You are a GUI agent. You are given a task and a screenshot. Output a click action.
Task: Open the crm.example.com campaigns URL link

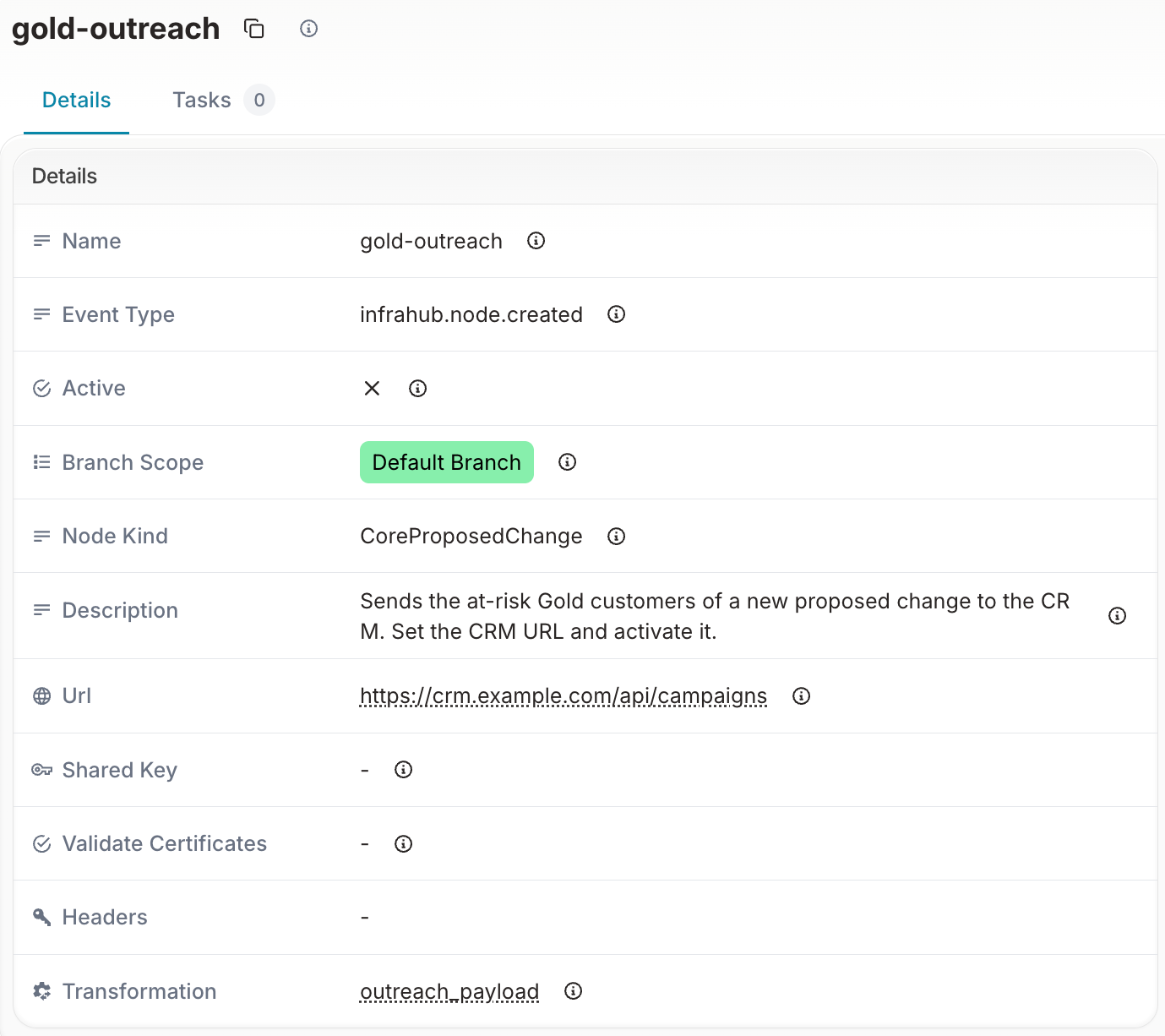coord(563,696)
